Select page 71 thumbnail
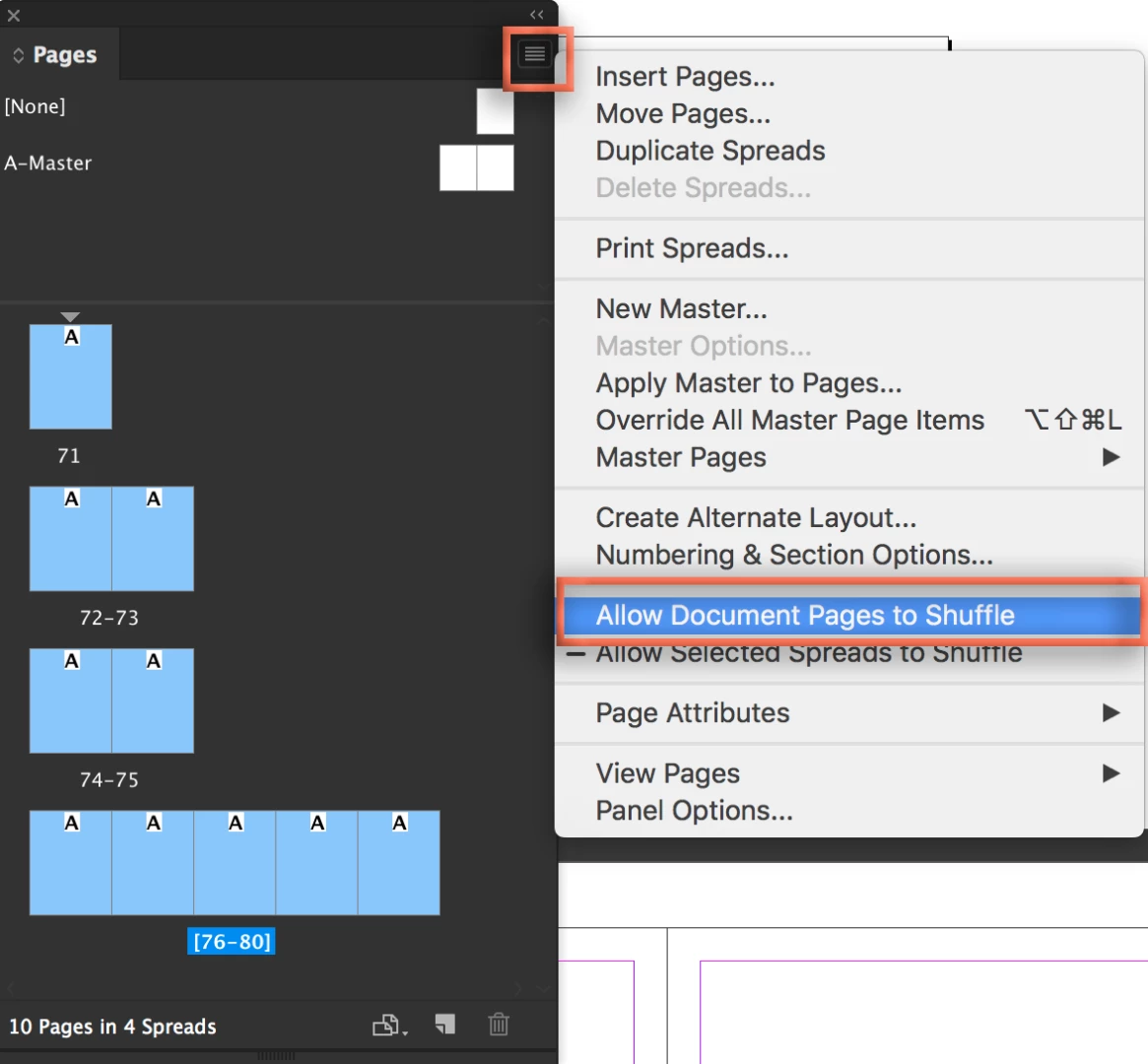 [x=70, y=377]
